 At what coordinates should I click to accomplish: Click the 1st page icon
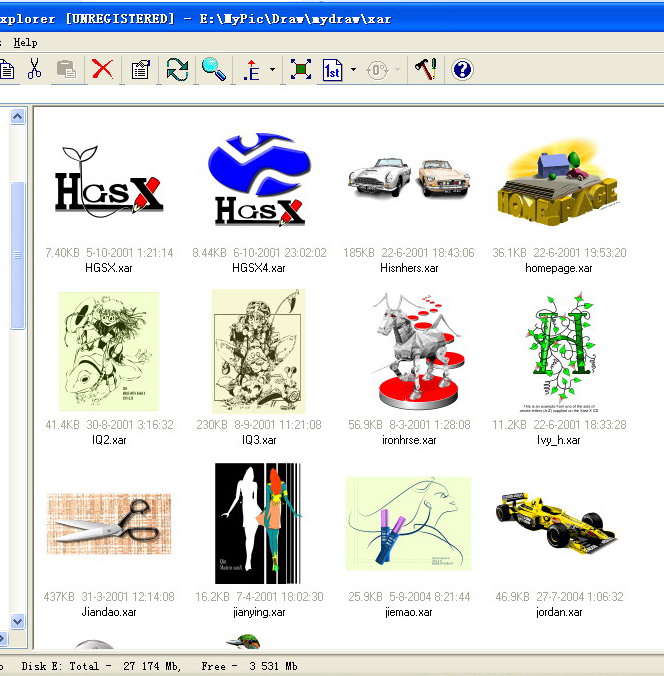[x=332, y=70]
